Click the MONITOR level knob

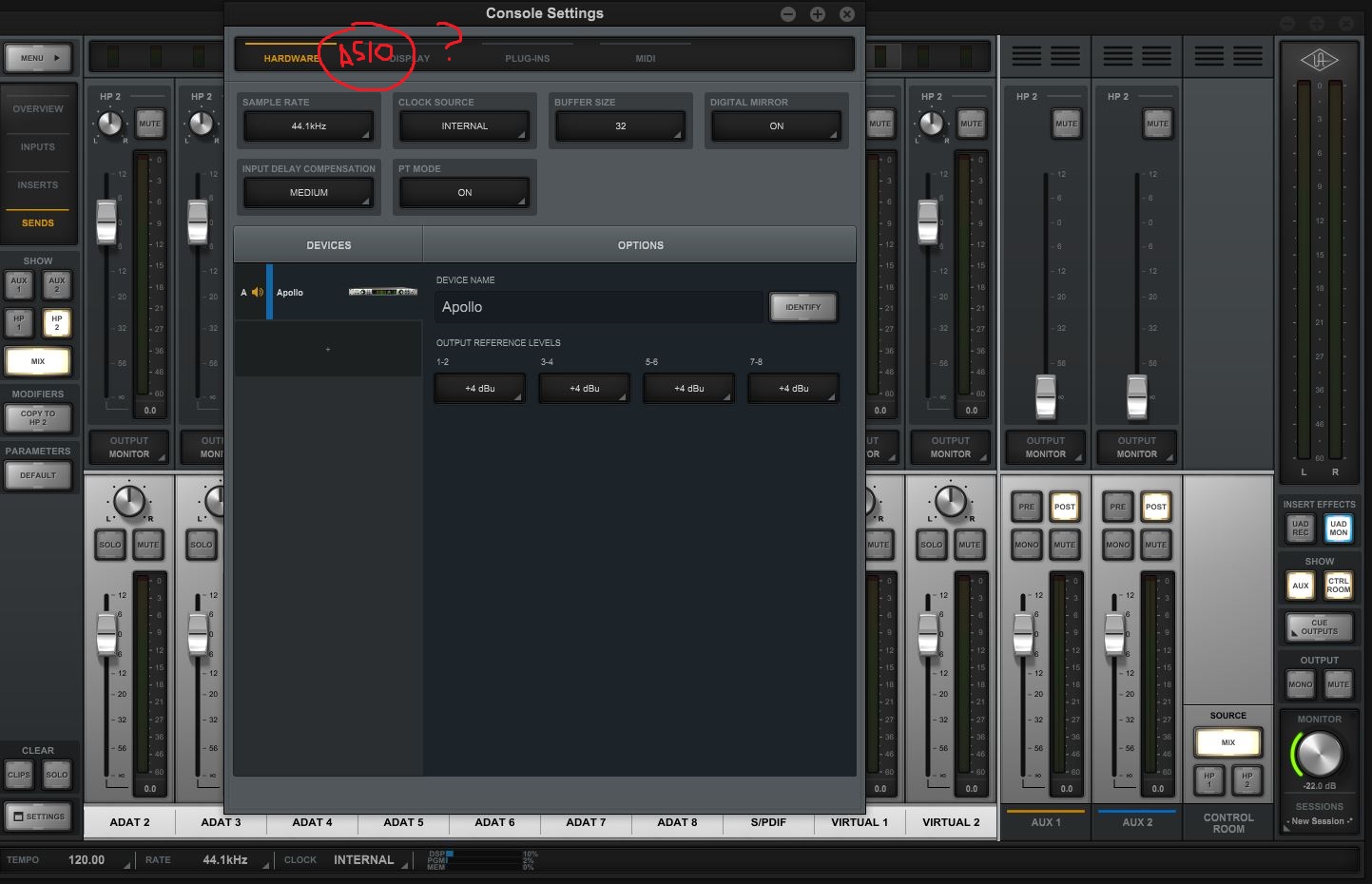1320,755
